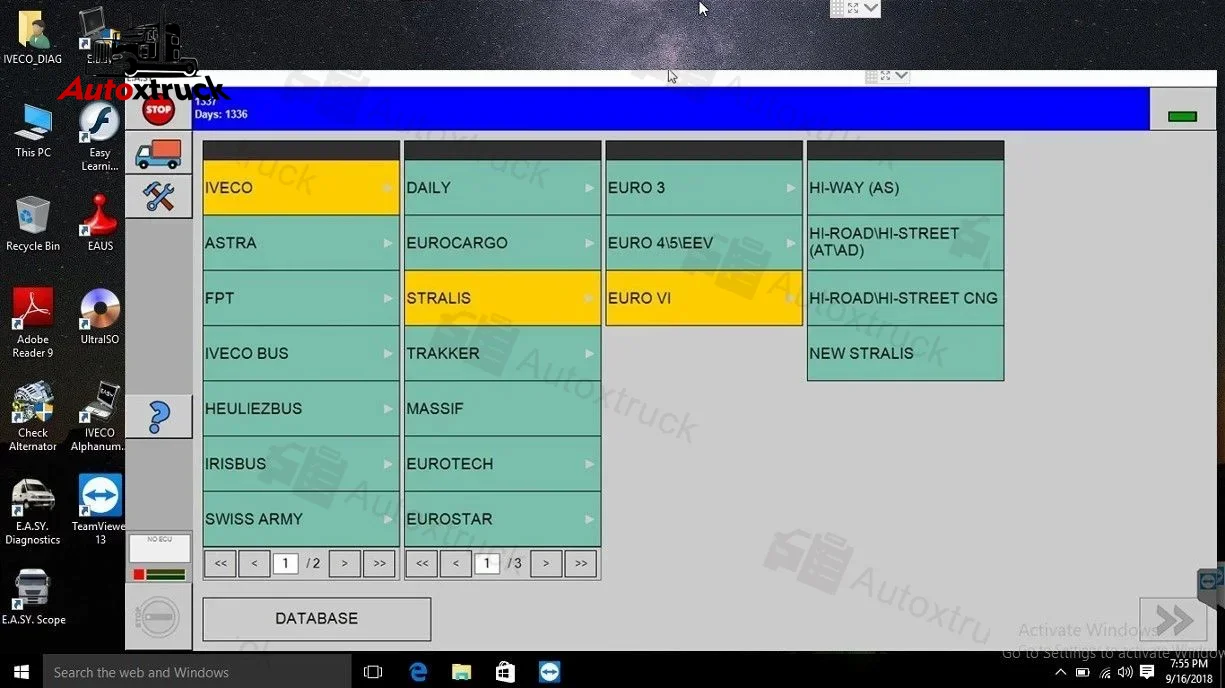The width and height of the screenshot is (1225, 688).
Task: Select Recycle Bin desktop icon
Action: click(33, 224)
